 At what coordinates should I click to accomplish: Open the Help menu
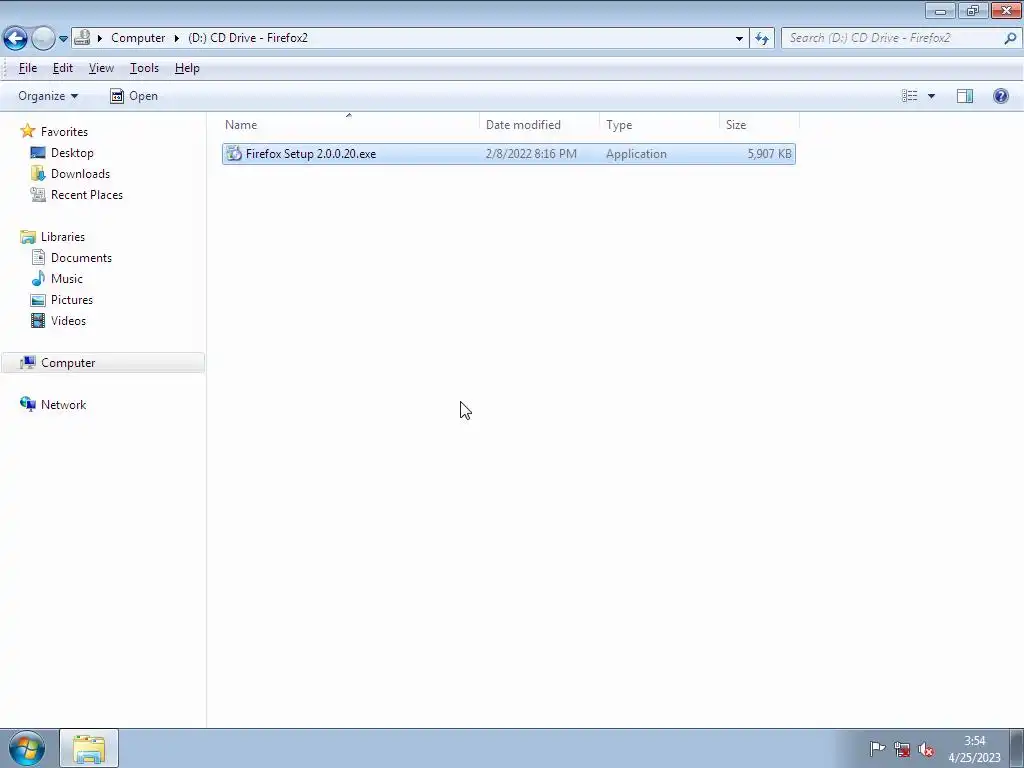187,68
